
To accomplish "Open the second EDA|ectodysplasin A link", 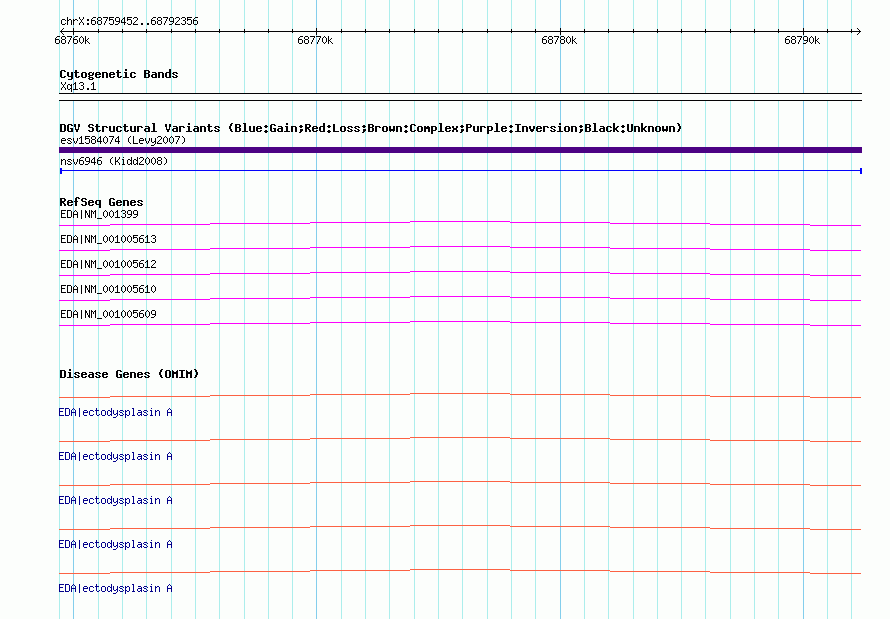I will point(115,457).
